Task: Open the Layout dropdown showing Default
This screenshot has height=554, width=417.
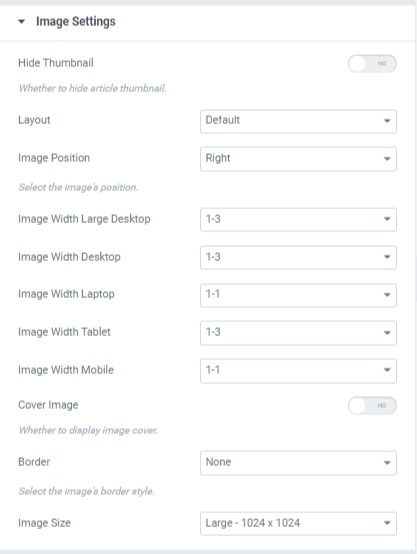Action: coord(298,121)
